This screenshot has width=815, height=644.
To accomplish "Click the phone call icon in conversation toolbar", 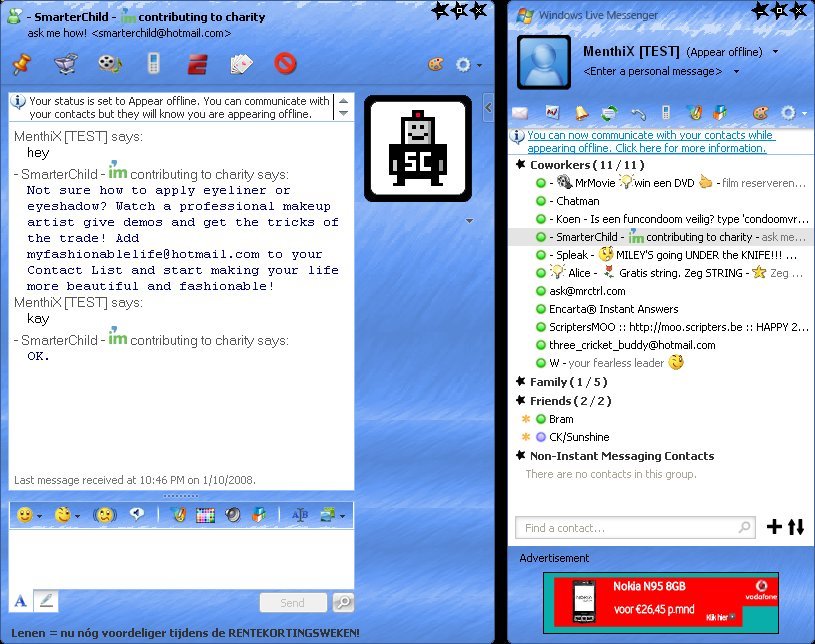I will tap(153, 64).
